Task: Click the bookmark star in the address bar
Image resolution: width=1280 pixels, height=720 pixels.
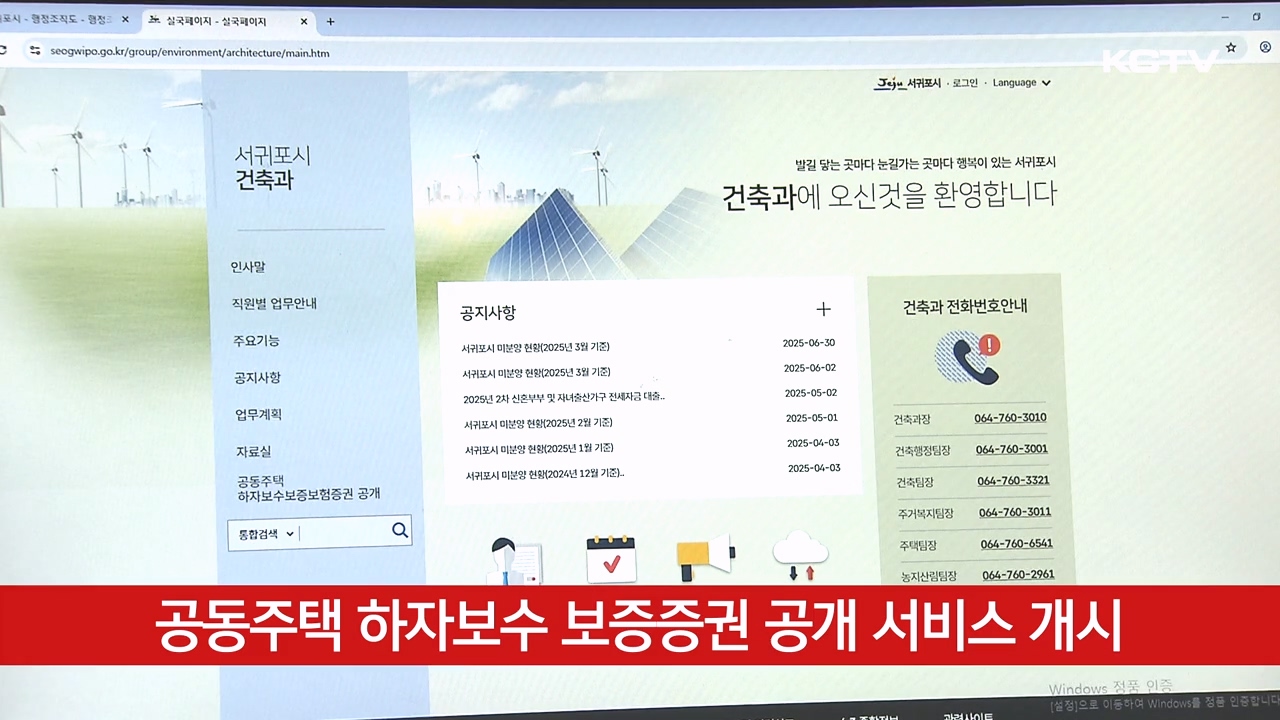Action: (x=1229, y=47)
